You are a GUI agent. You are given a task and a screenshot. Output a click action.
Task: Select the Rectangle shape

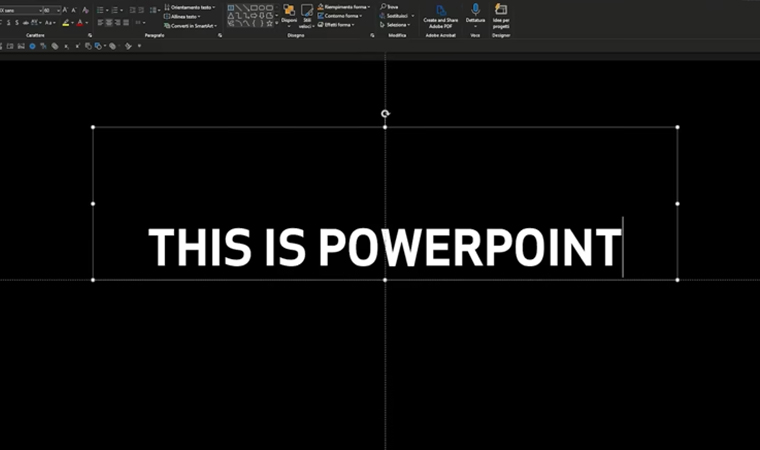(x=254, y=8)
